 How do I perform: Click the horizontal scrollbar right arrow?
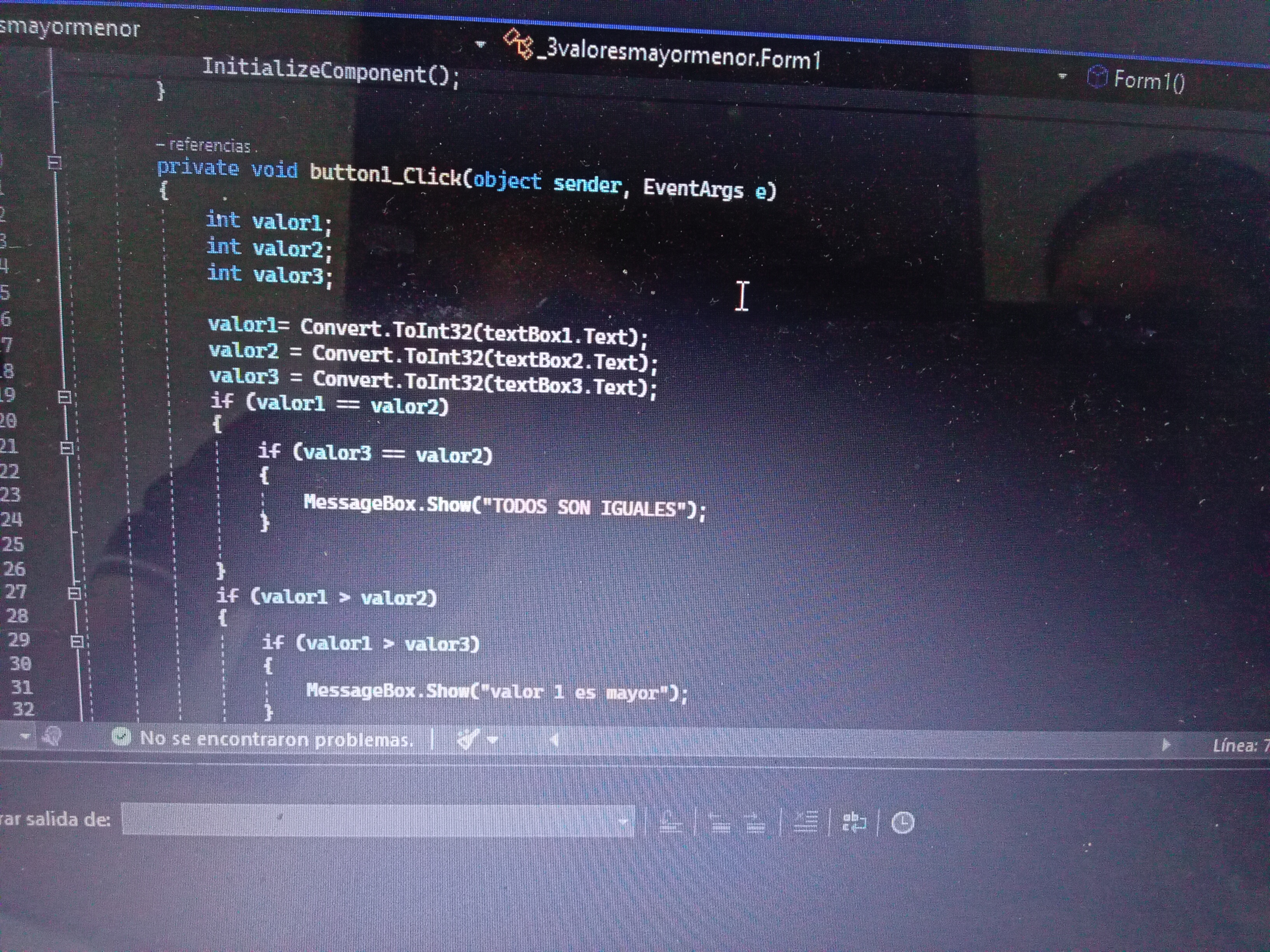click(1165, 745)
